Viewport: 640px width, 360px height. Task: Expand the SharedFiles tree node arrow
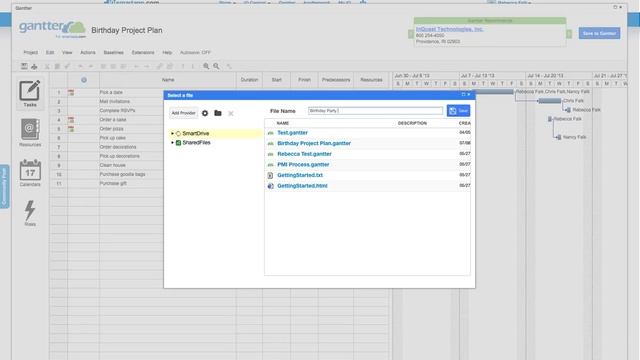tap(172, 143)
